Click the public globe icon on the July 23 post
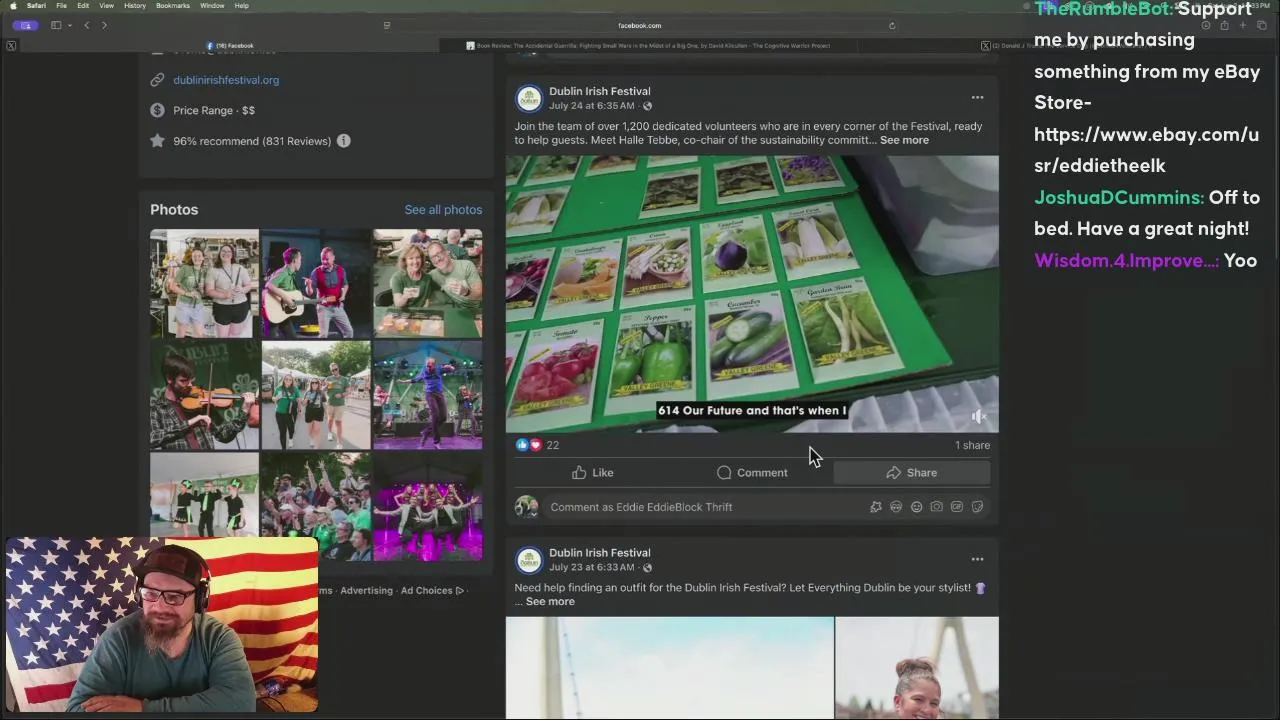 pos(647,567)
